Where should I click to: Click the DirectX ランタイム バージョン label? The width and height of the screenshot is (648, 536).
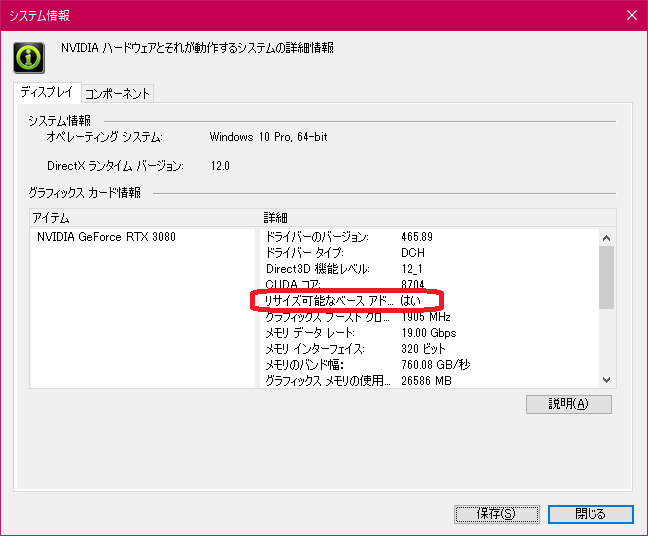[x=115, y=166]
